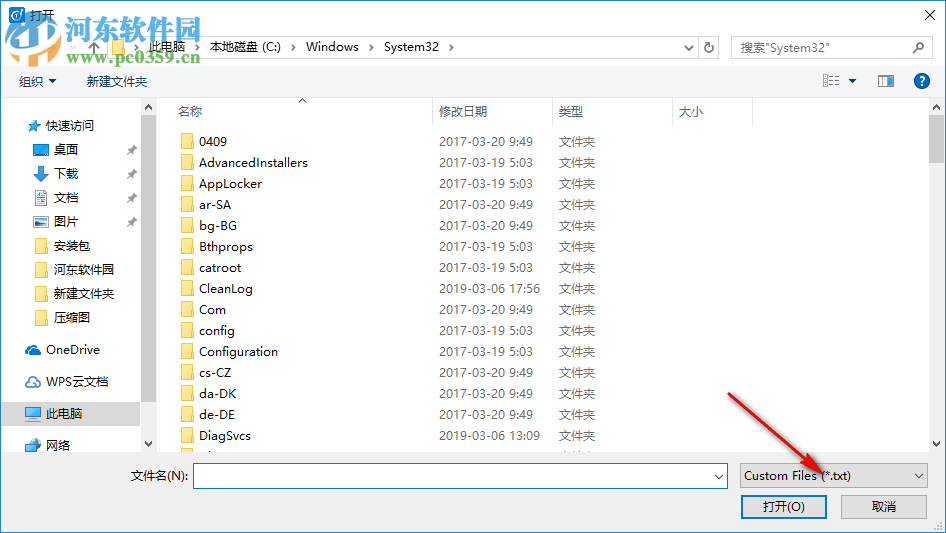Select 河东软件园 in the sidebar

coord(83,270)
